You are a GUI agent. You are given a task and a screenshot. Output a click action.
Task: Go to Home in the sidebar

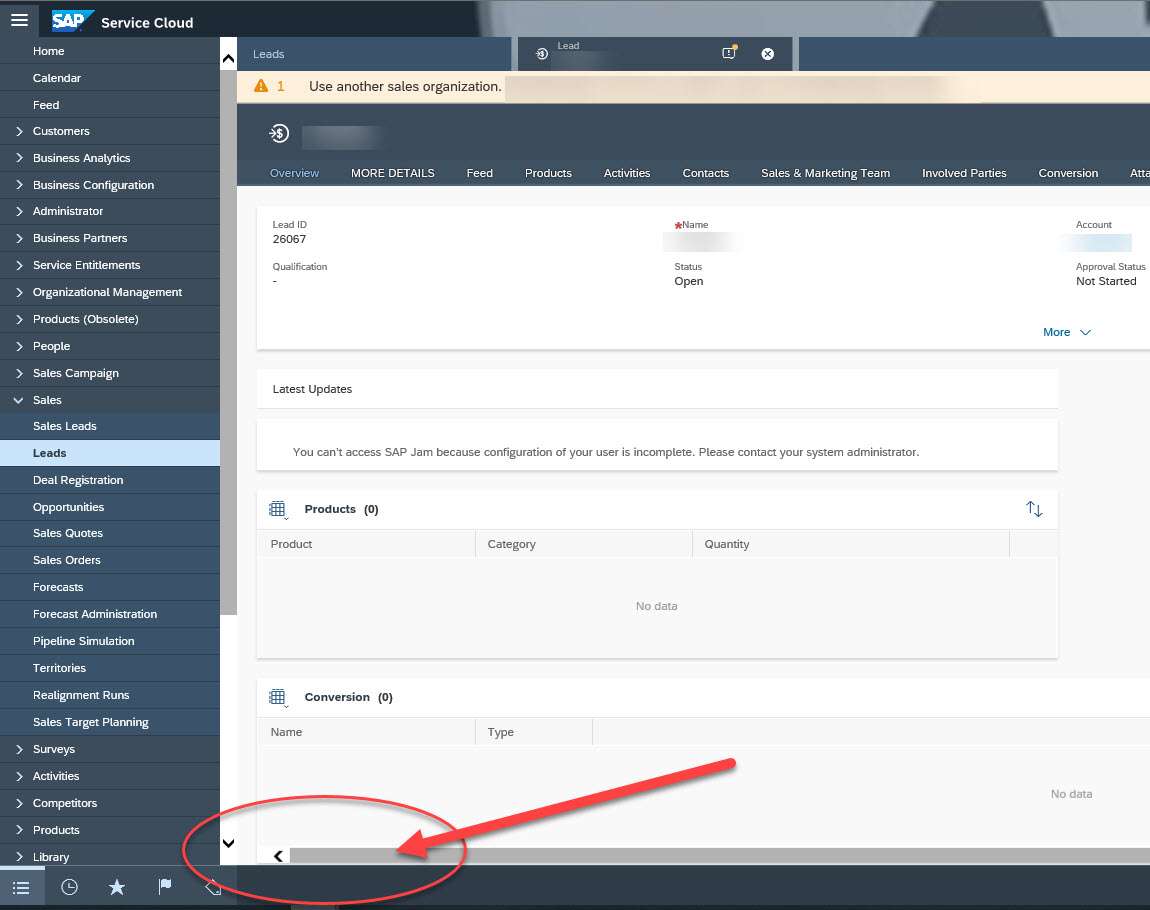(x=110, y=51)
